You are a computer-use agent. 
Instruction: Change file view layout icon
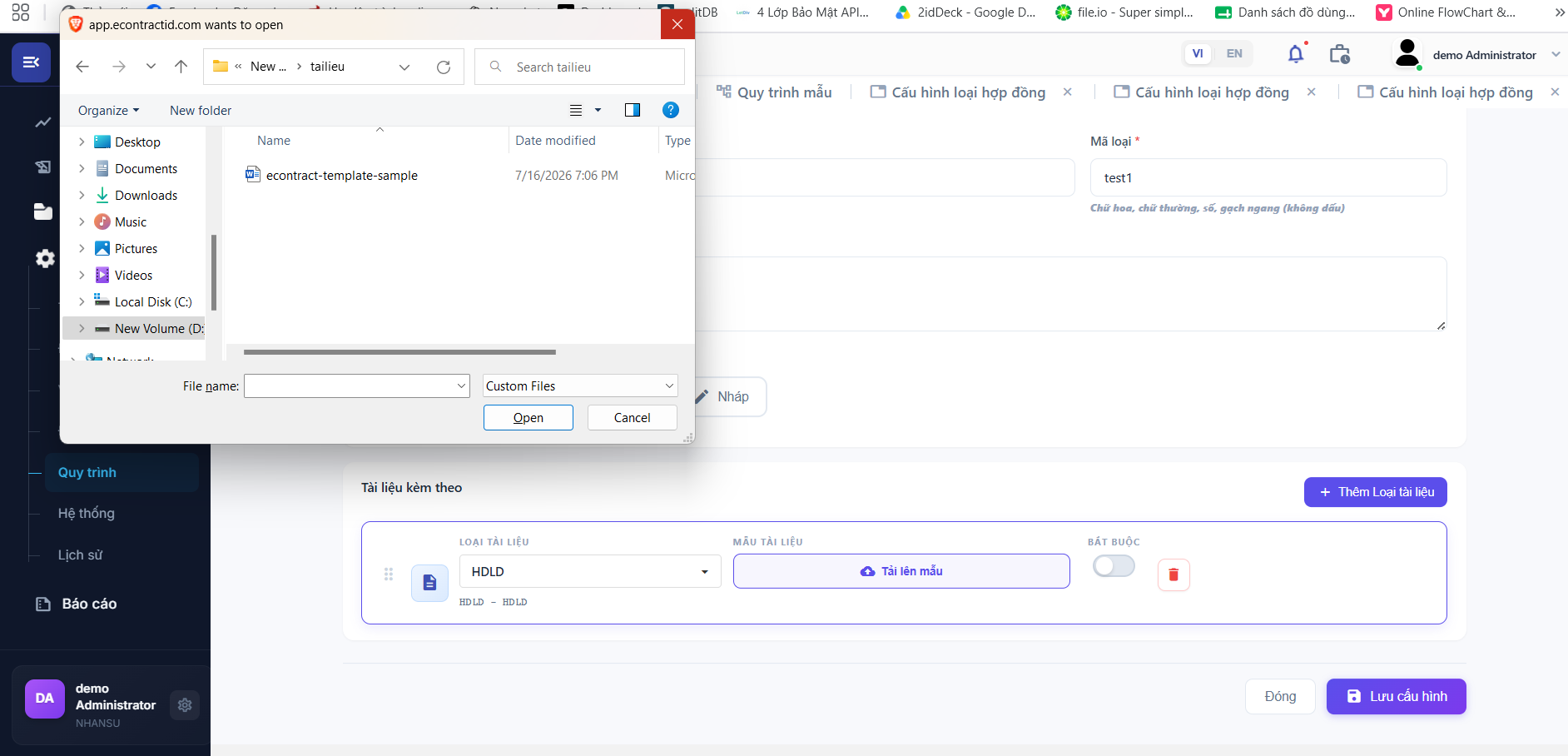click(x=576, y=110)
